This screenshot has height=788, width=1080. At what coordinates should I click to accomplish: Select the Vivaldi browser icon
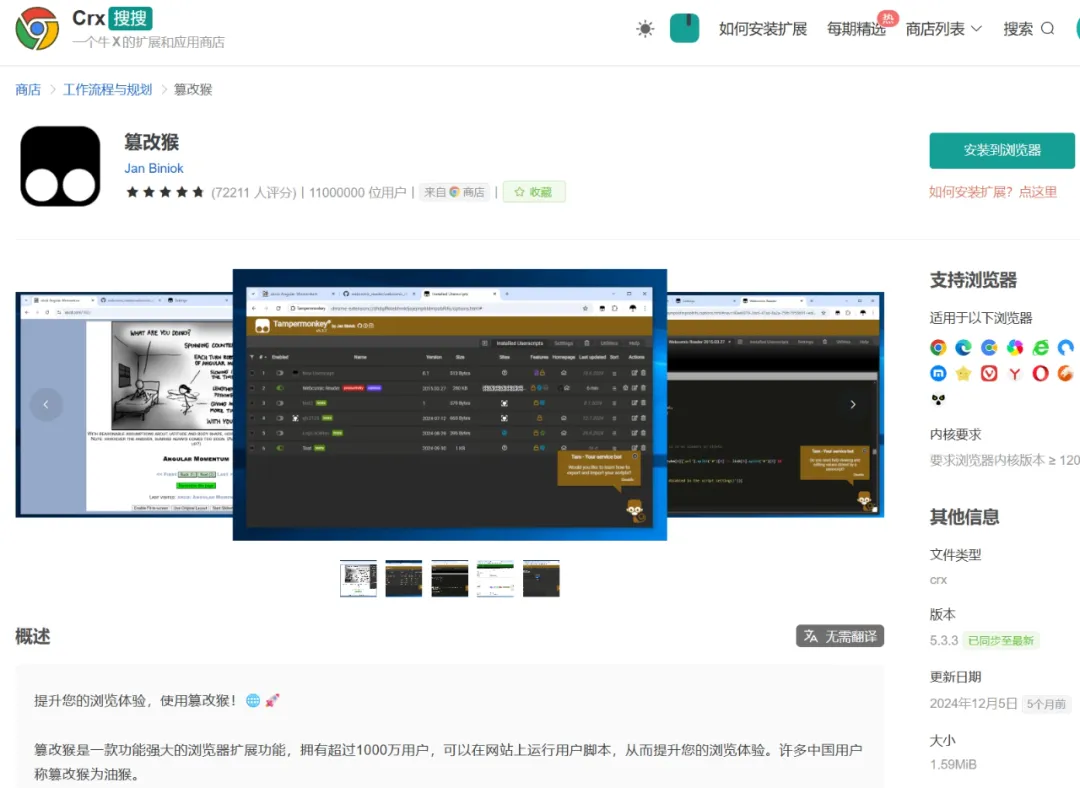[989, 373]
